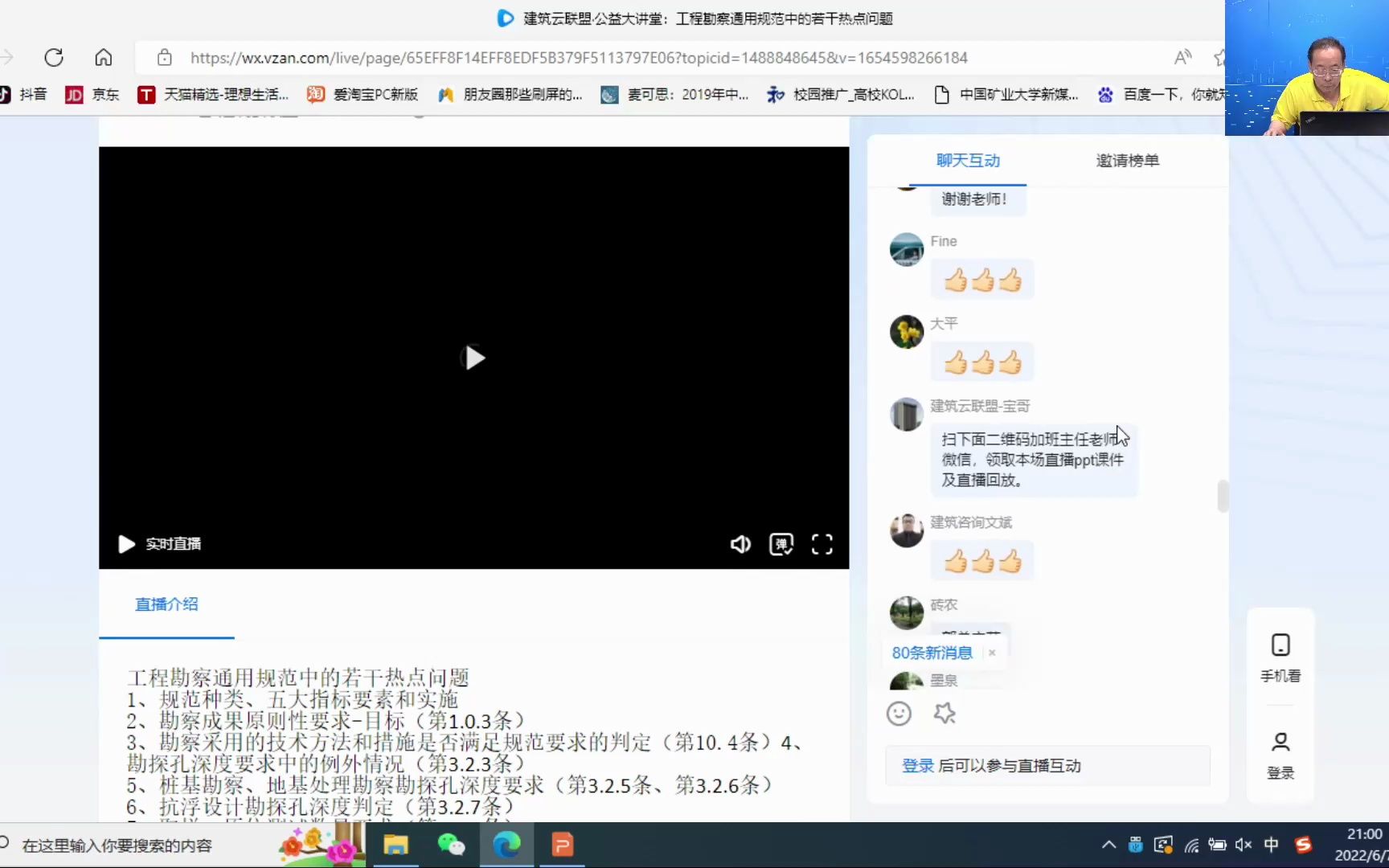Viewport: 1389px width, 868px height.
Task: Click the 实时直播 play button in player bar
Action: point(126,544)
